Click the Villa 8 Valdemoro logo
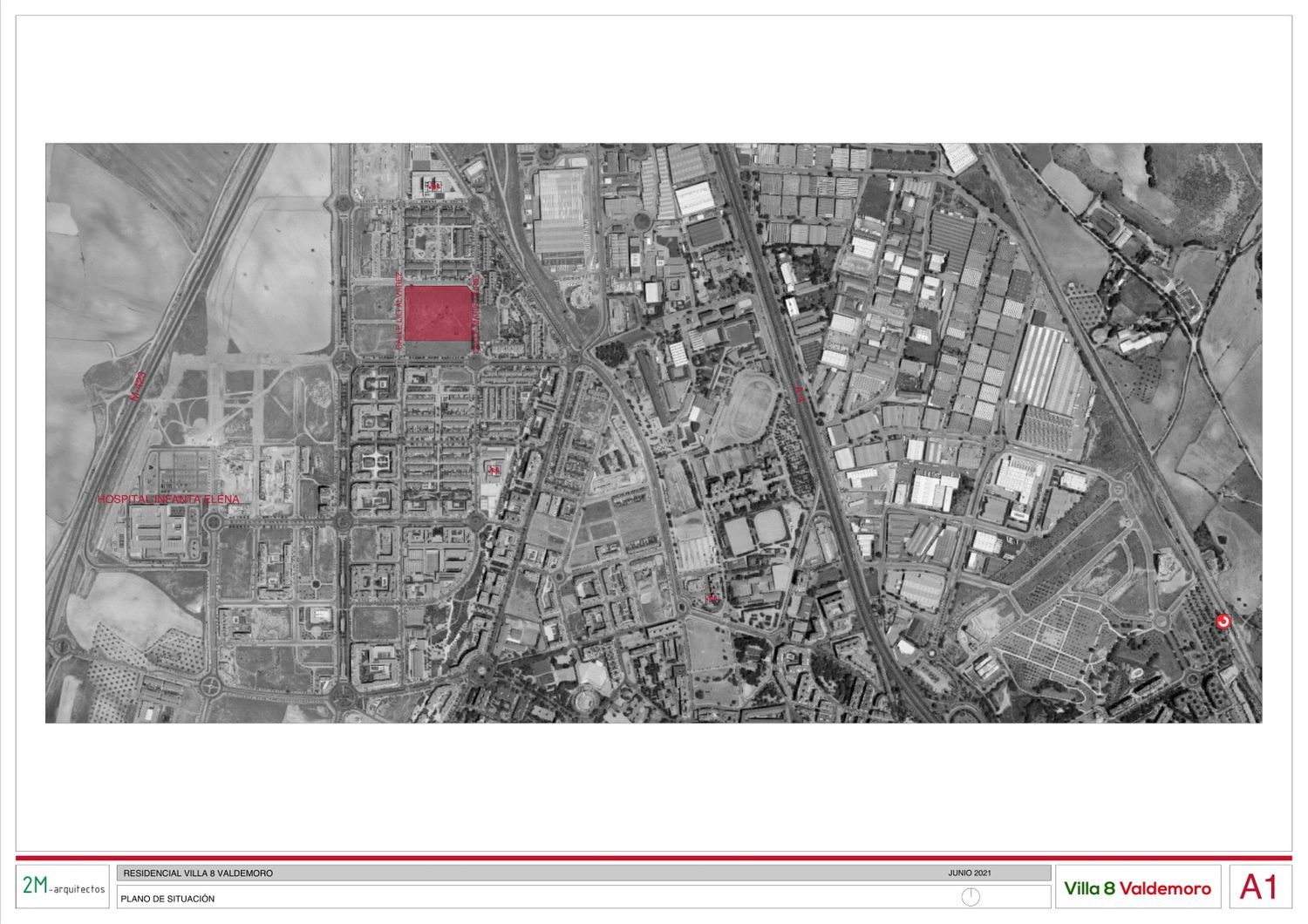This screenshot has width=1308, height=924. [1137, 888]
